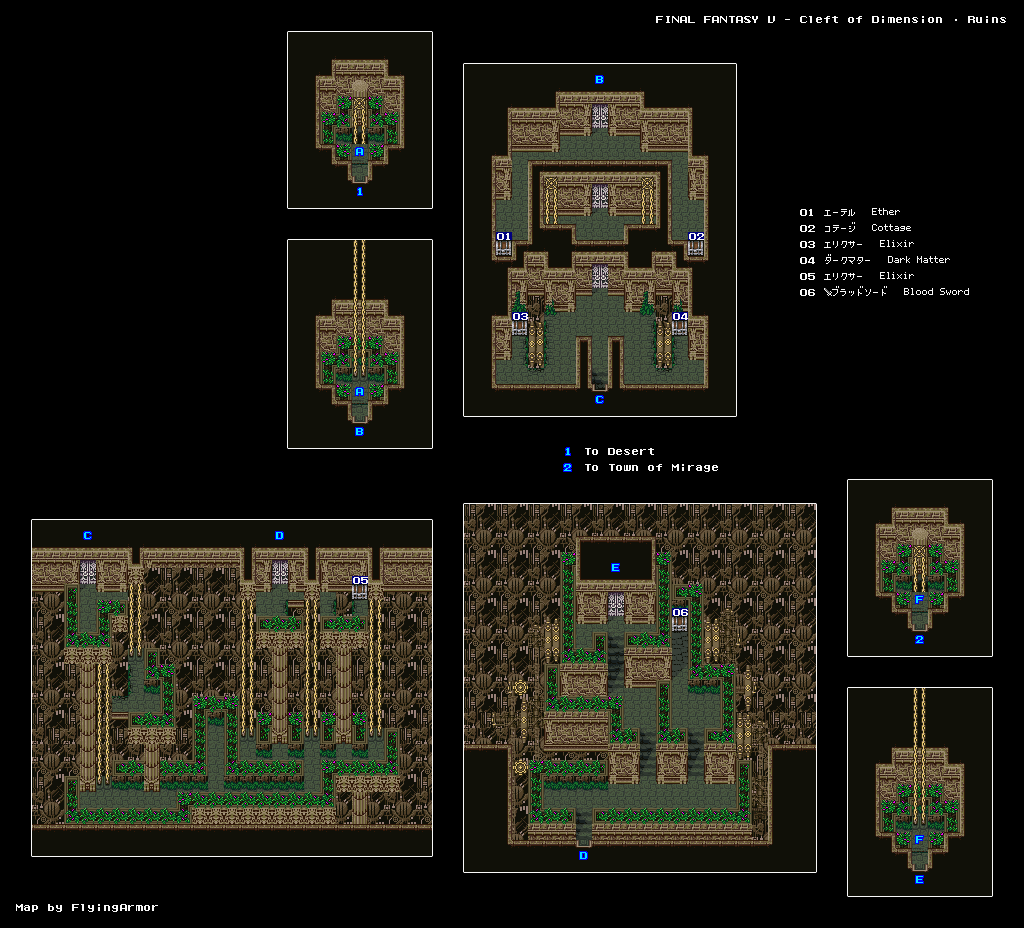Click the door below the C marker near chest 05 map
The width and height of the screenshot is (1024, 928).
[88, 573]
